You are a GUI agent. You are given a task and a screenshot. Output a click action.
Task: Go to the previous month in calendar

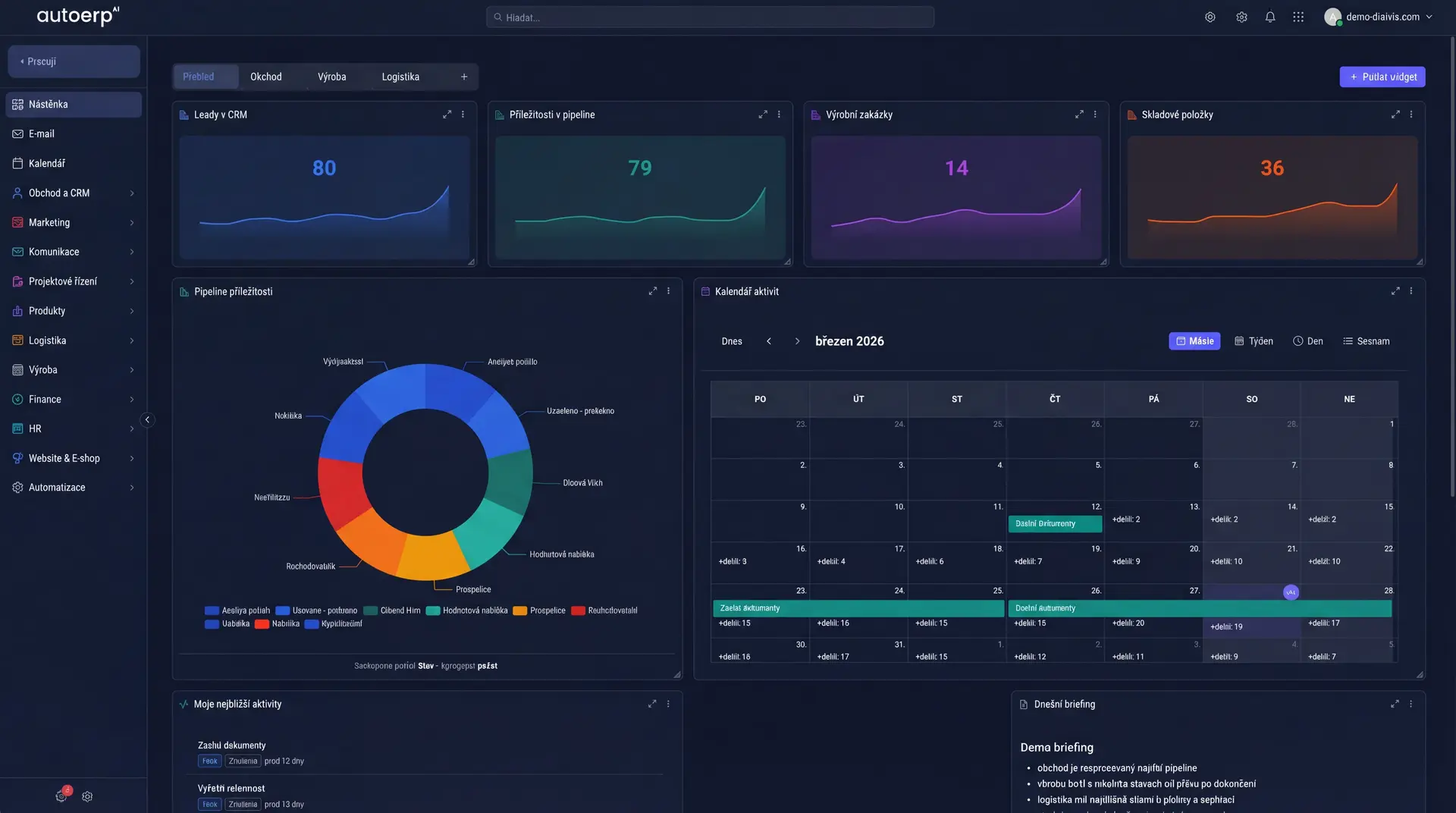point(769,341)
